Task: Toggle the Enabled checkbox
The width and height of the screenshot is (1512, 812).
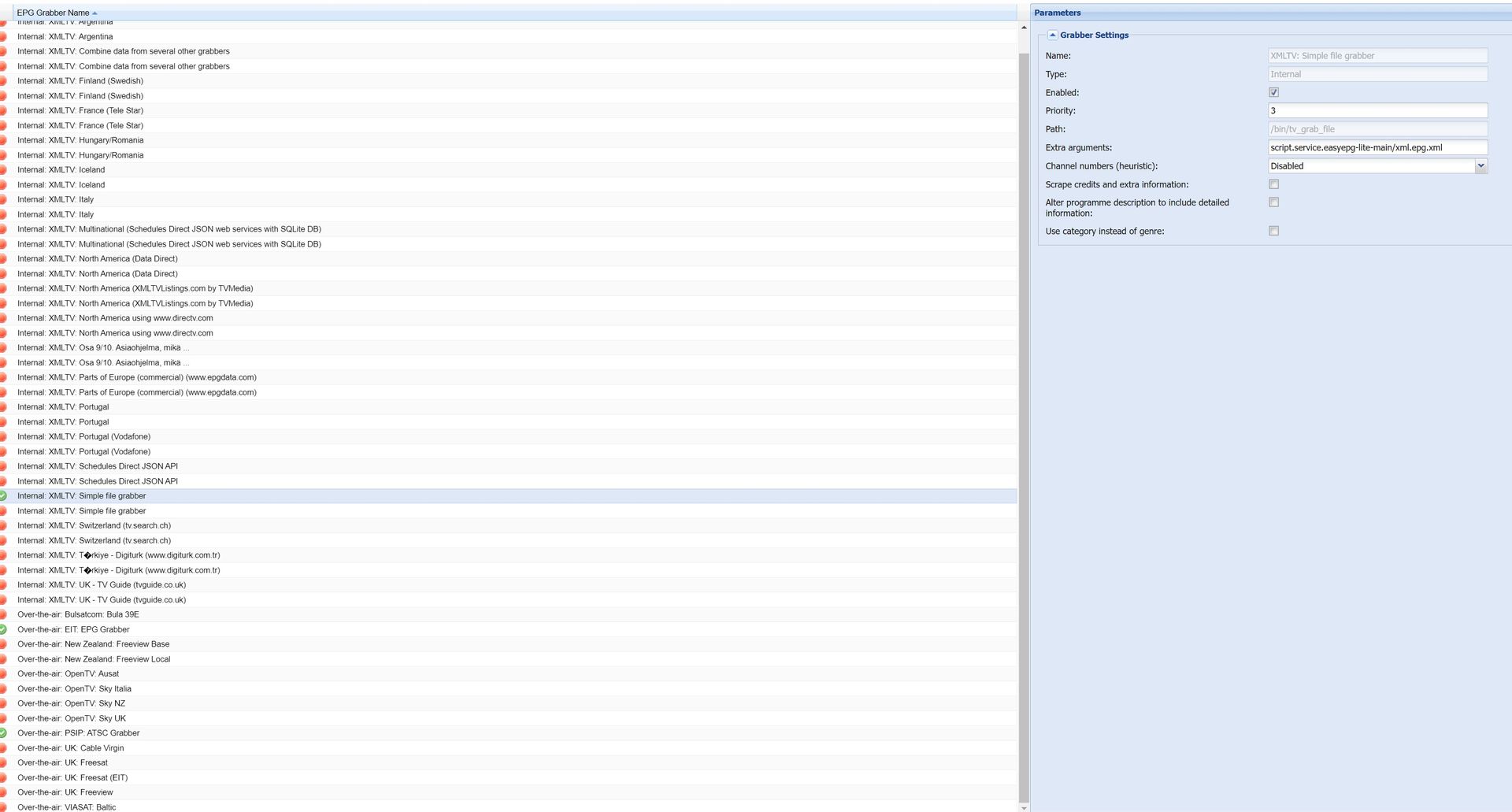Action: point(1273,93)
